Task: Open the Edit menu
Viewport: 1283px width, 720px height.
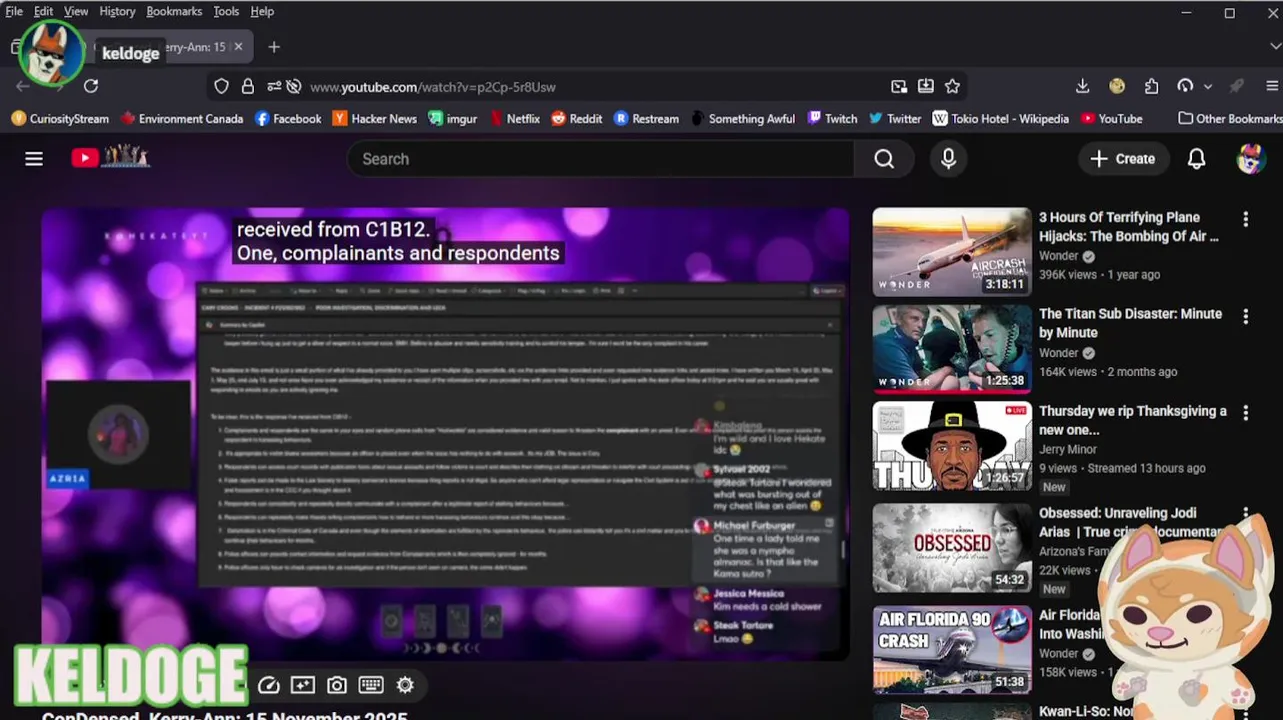Action: (x=44, y=11)
